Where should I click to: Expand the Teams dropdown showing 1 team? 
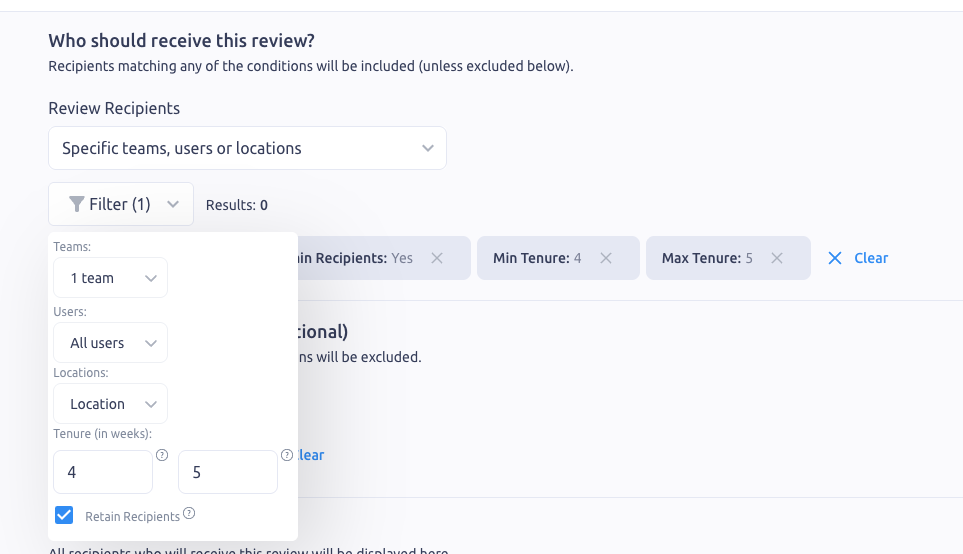(110, 278)
